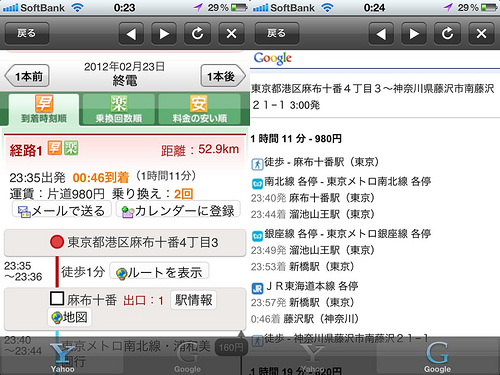Tap 2012年02月23日 date text
The height and width of the screenshot is (375, 500).
(x=124, y=67)
